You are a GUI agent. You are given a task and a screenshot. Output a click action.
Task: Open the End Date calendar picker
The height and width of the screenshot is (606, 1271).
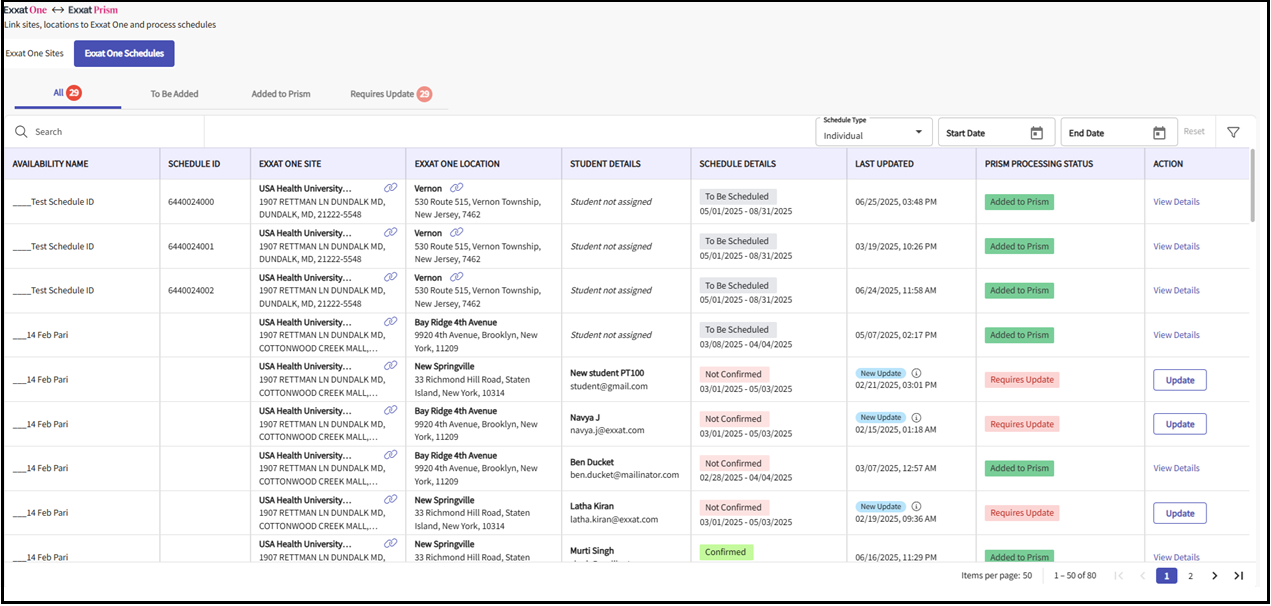tap(1159, 133)
